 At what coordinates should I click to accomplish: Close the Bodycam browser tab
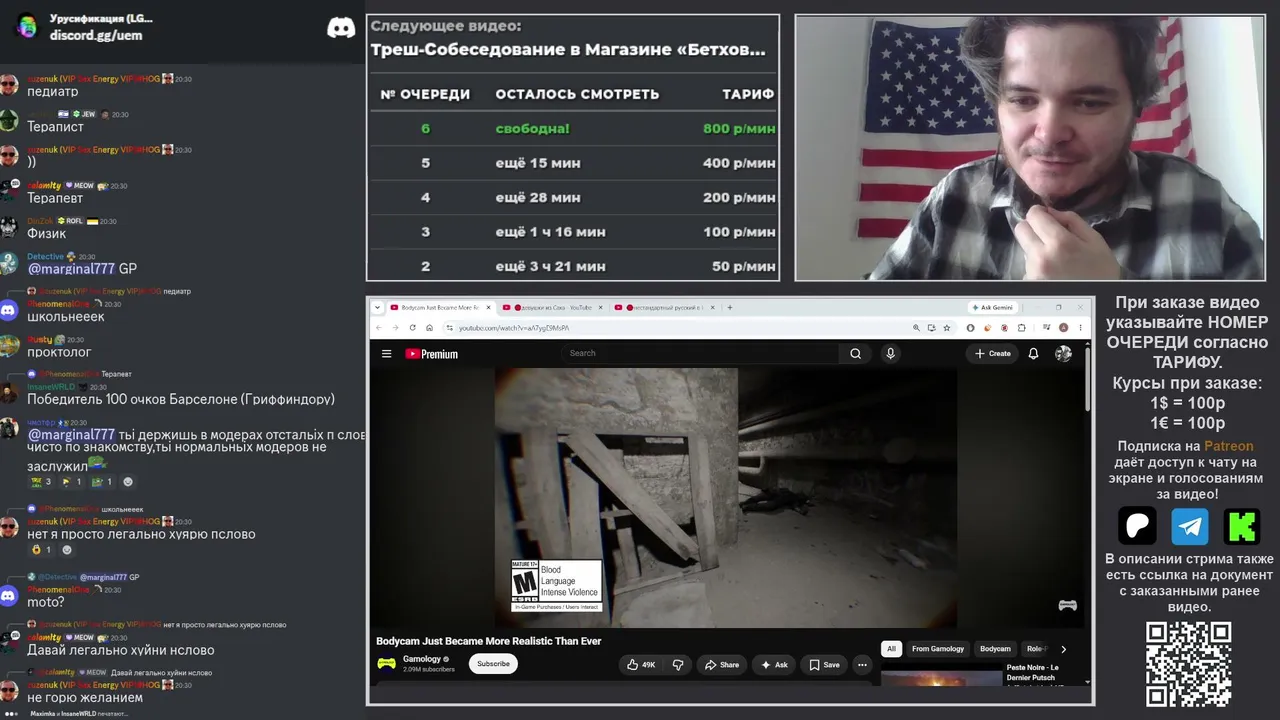coord(488,307)
